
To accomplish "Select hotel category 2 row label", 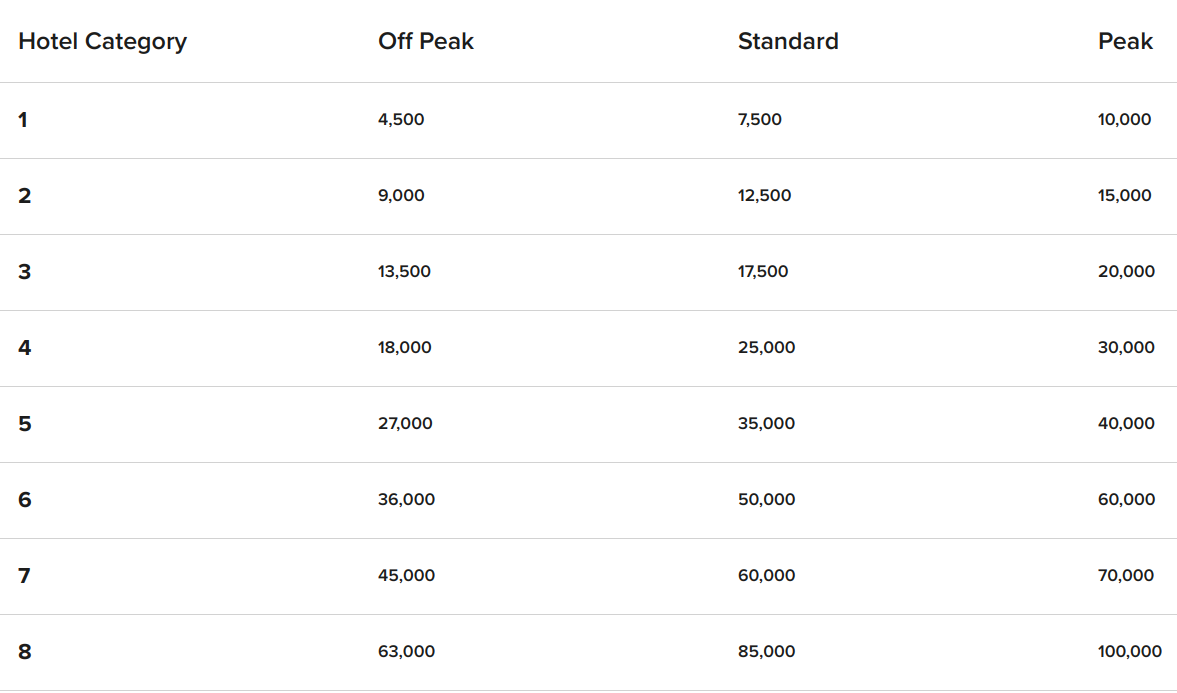I will point(24,196).
